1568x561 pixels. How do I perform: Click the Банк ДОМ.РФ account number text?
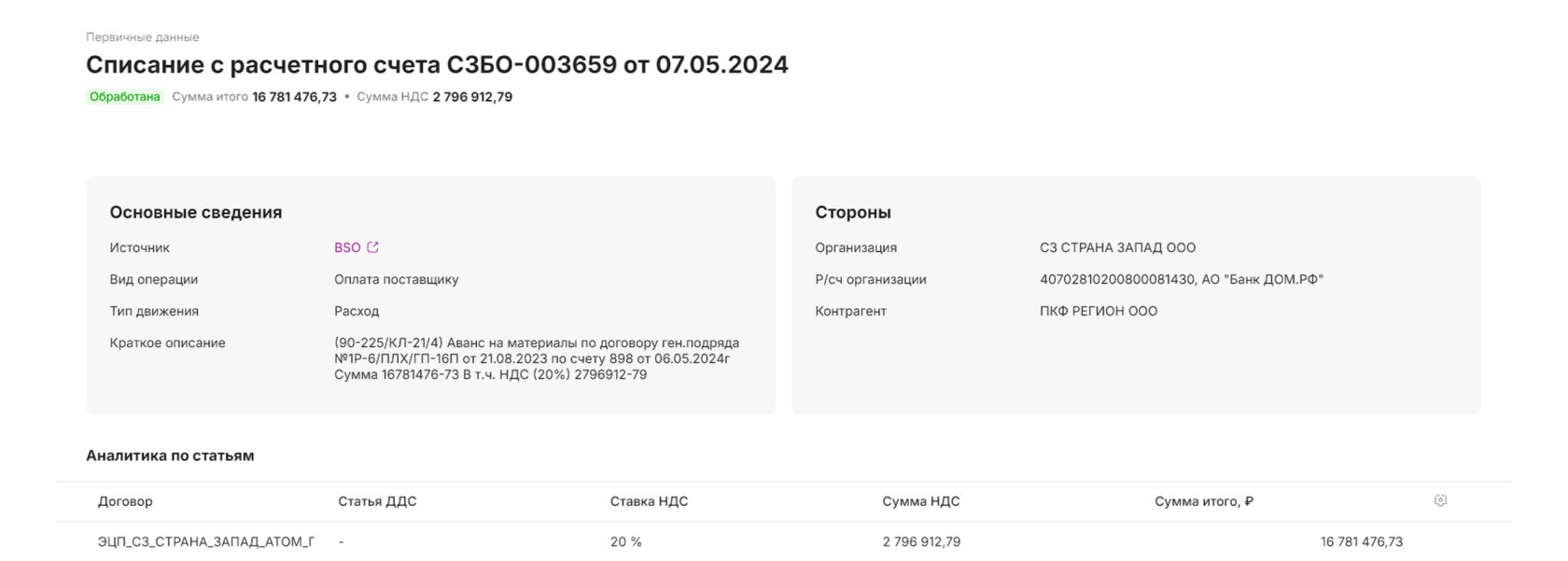tap(1181, 279)
